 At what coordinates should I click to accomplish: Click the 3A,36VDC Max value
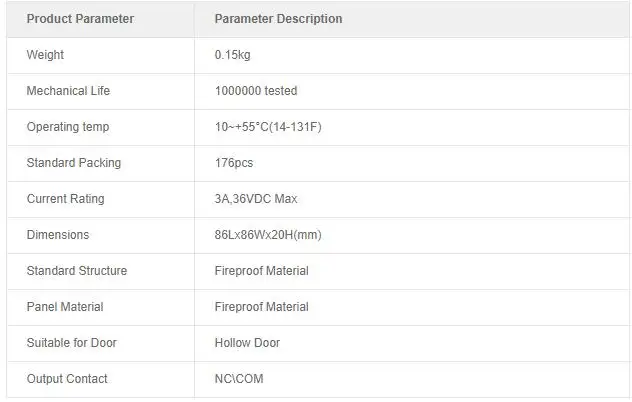pos(256,199)
